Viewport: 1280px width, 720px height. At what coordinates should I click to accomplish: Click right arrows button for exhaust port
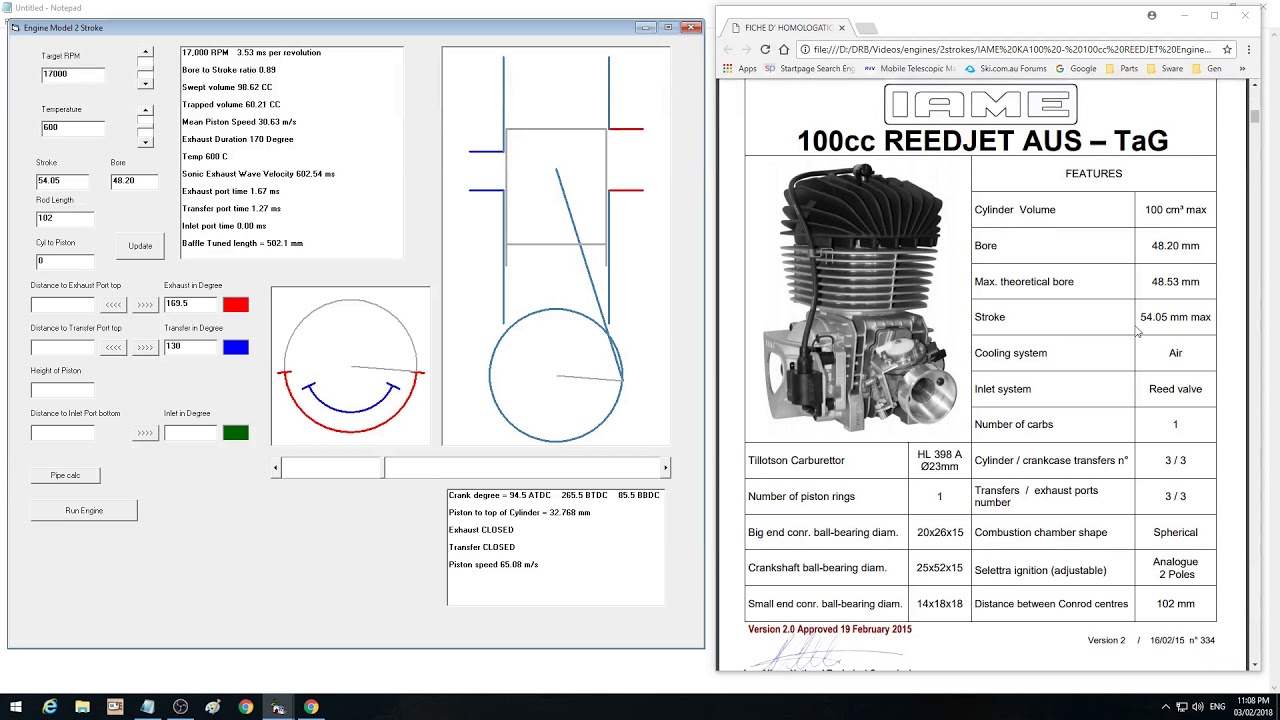point(145,305)
